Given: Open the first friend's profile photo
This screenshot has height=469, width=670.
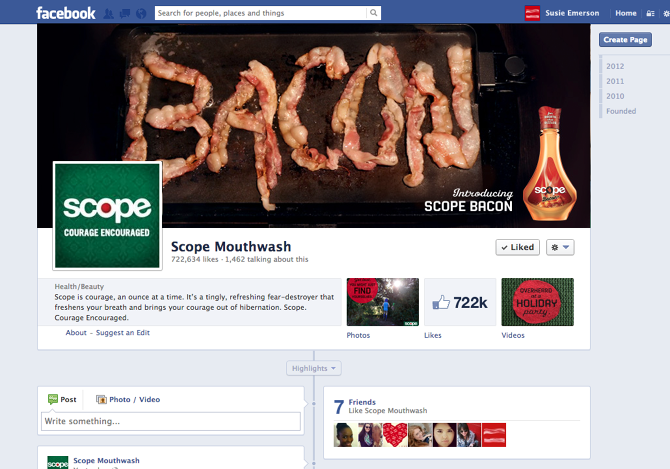Looking at the screenshot, I should 346,435.
